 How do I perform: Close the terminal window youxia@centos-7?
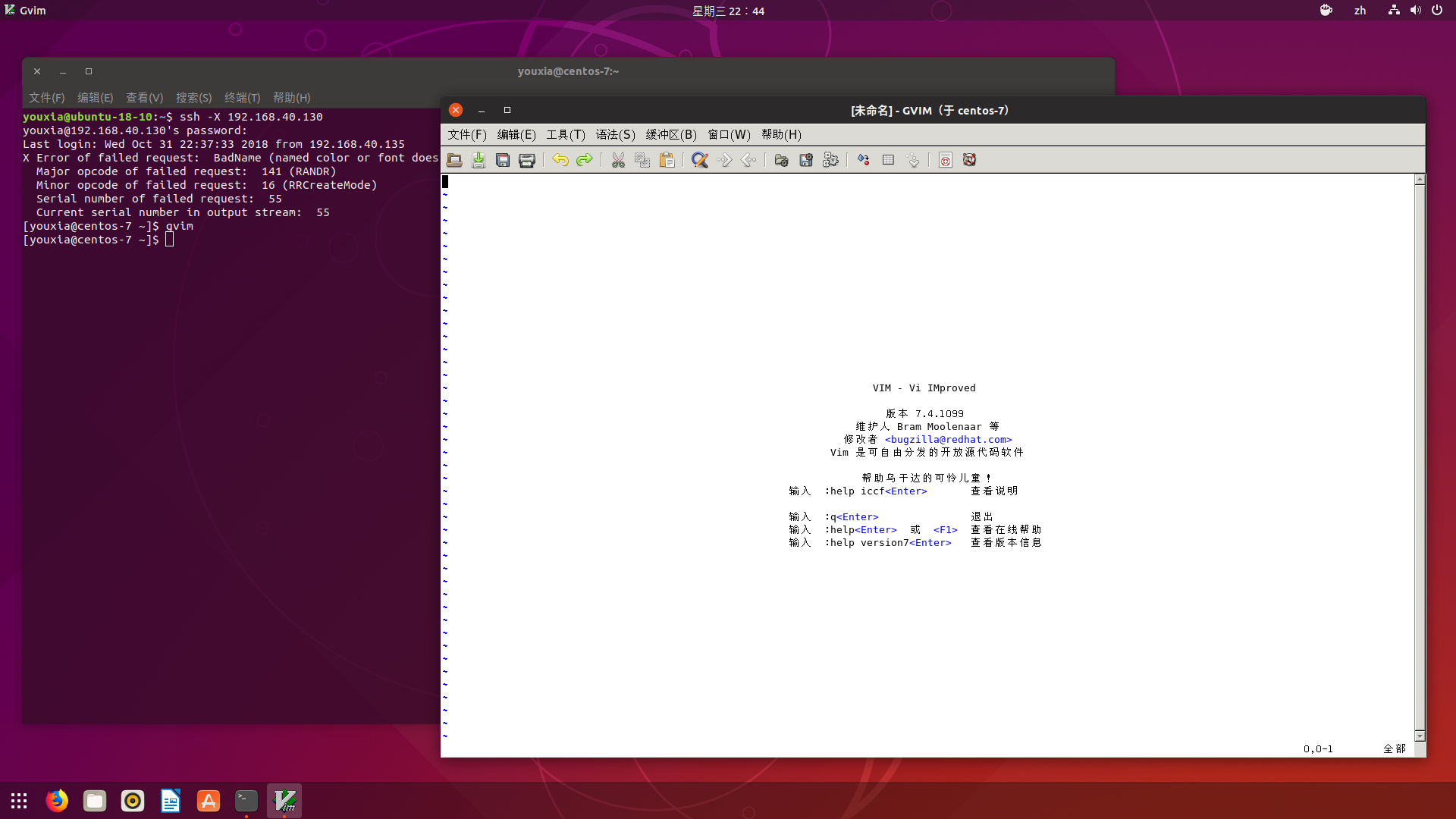pyautogui.click(x=37, y=71)
